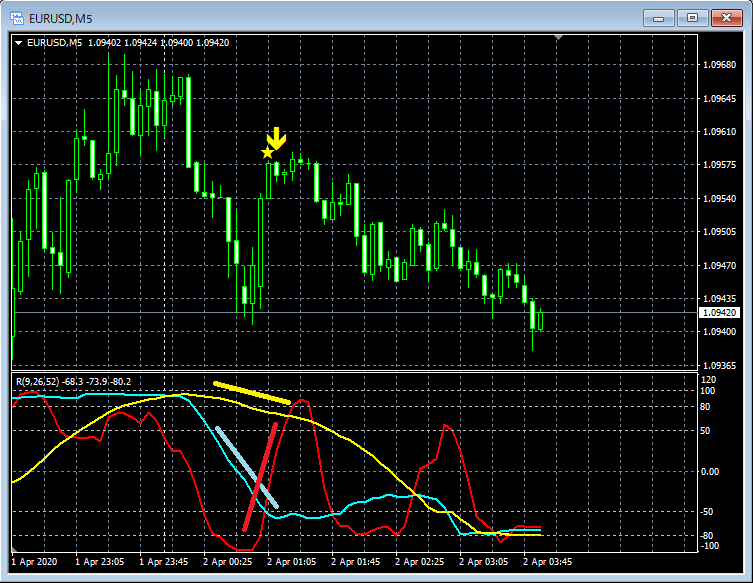Click the 1 Apr 23:05 time label
Image resolution: width=753 pixels, height=583 pixels.
coord(99,561)
